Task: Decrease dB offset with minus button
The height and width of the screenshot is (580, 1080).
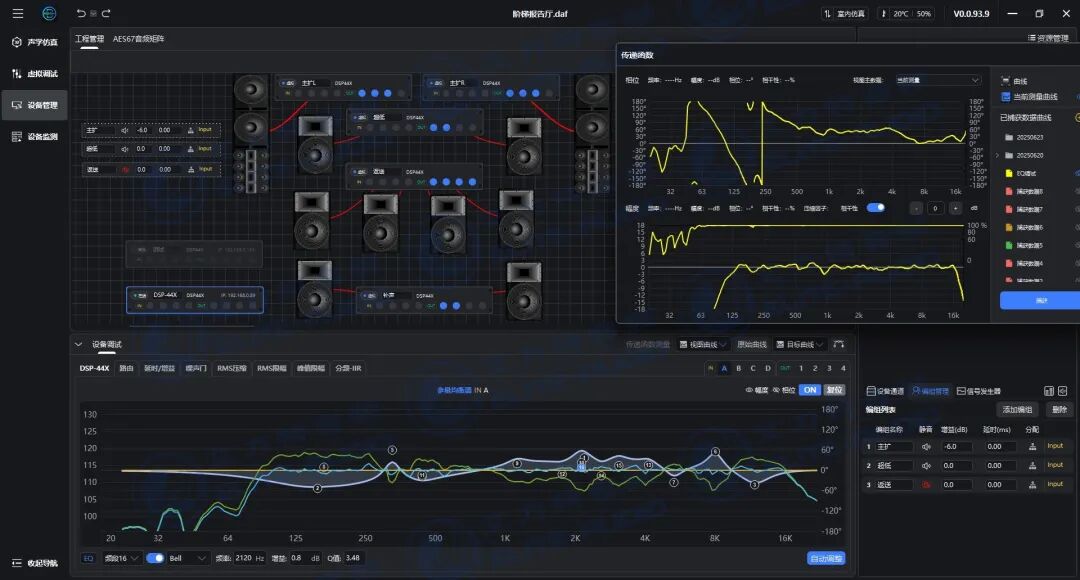Action: pyautogui.click(x=915, y=208)
